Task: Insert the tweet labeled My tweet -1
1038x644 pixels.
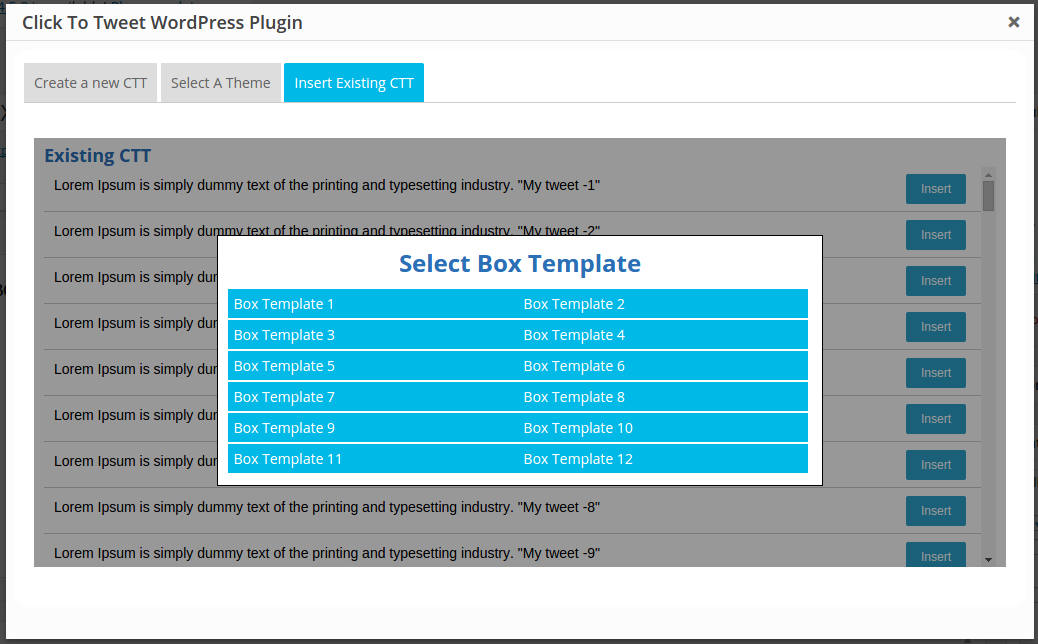Action: [x=935, y=188]
